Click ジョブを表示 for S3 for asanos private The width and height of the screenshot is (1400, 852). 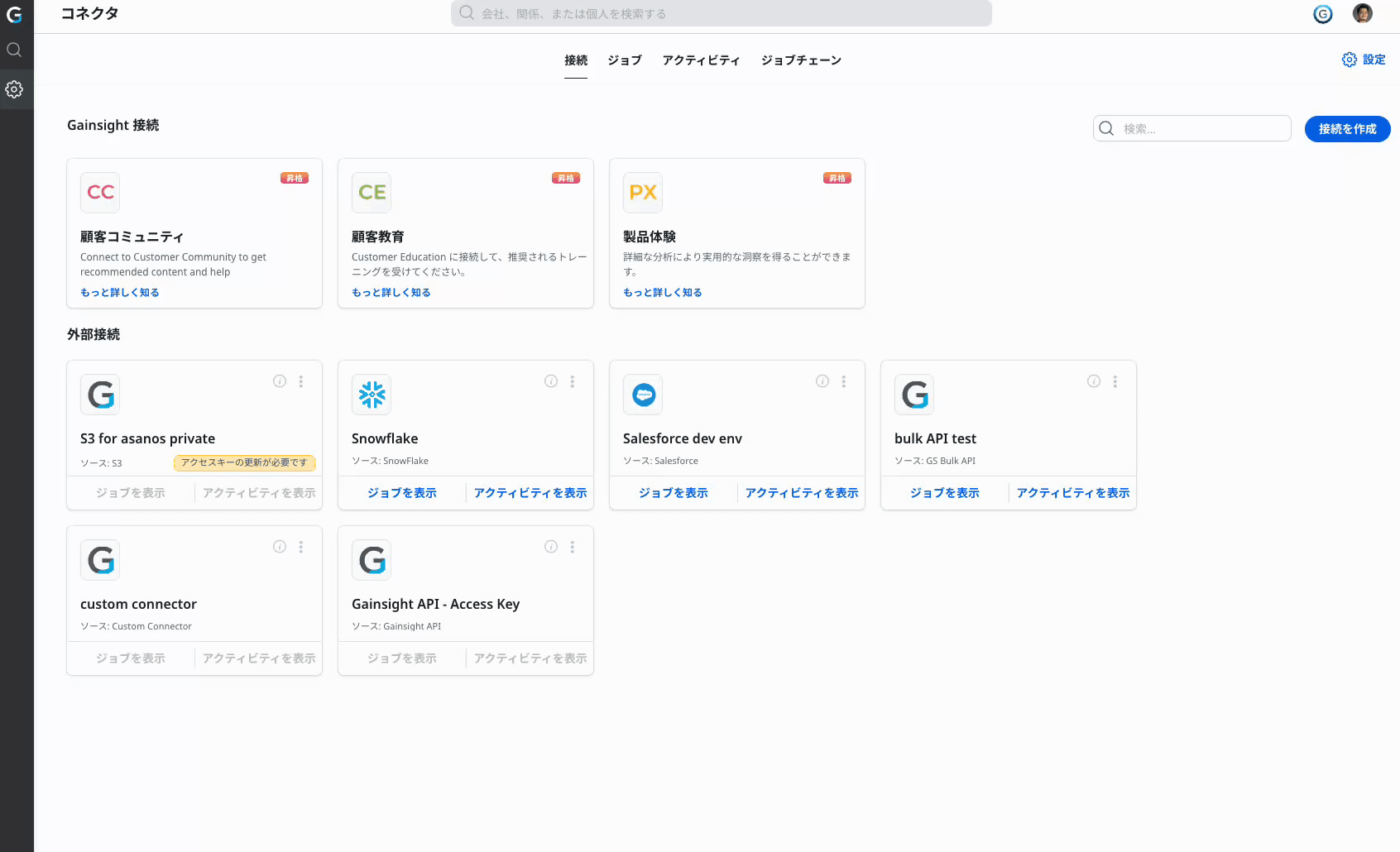[131, 493]
